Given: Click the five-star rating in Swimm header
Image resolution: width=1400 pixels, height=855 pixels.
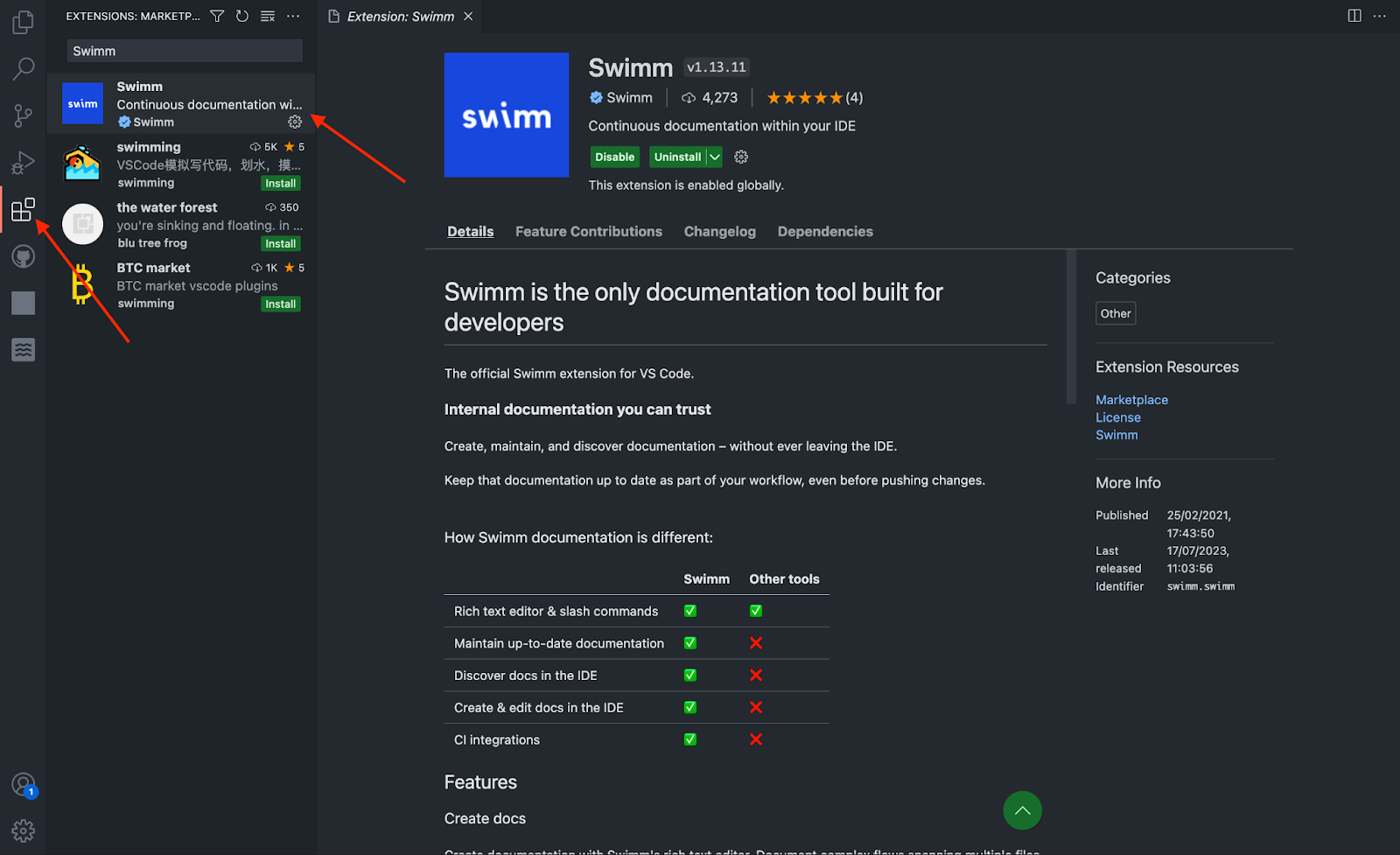Looking at the screenshot, I should tap(805, 98).
